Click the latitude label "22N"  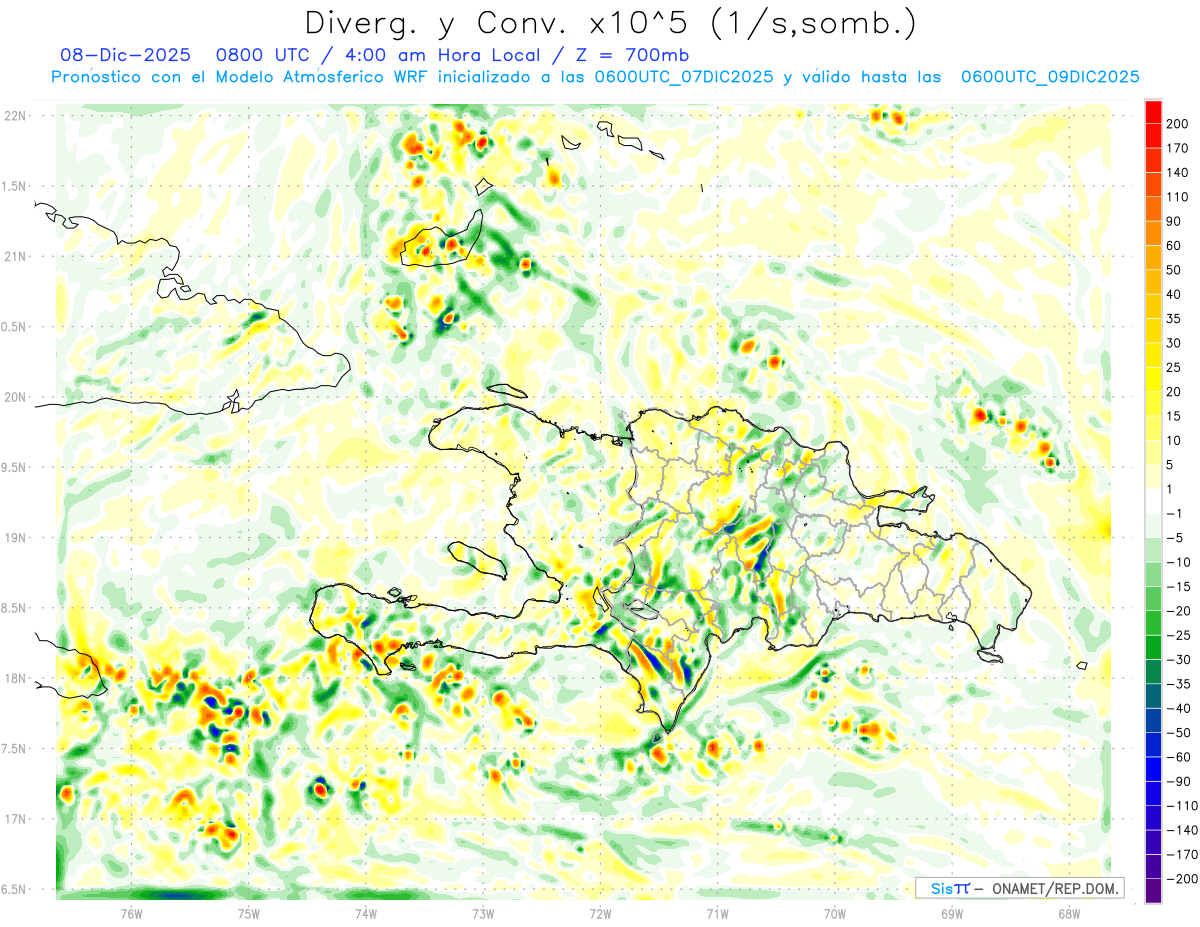(x=16, y=115)
